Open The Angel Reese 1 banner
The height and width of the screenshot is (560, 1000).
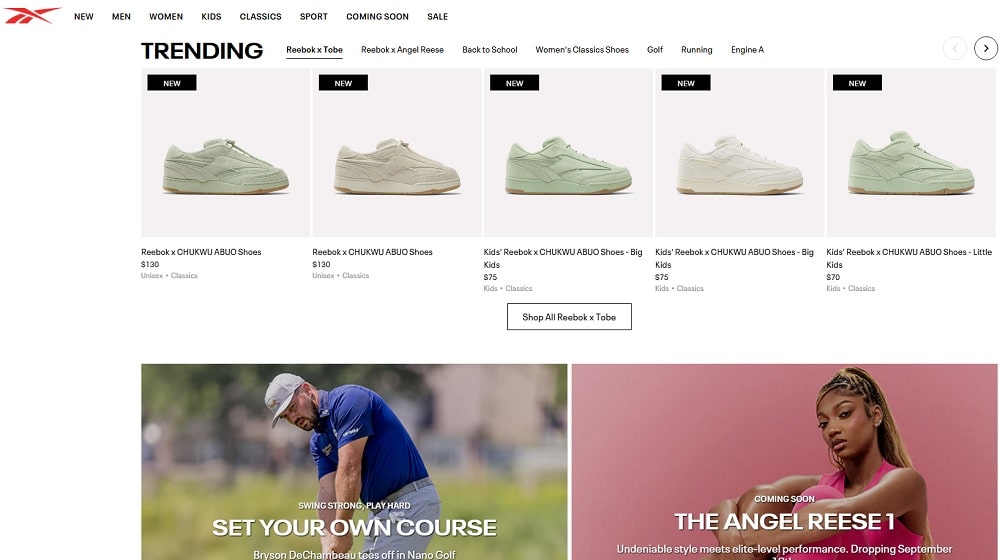[784, 462]
